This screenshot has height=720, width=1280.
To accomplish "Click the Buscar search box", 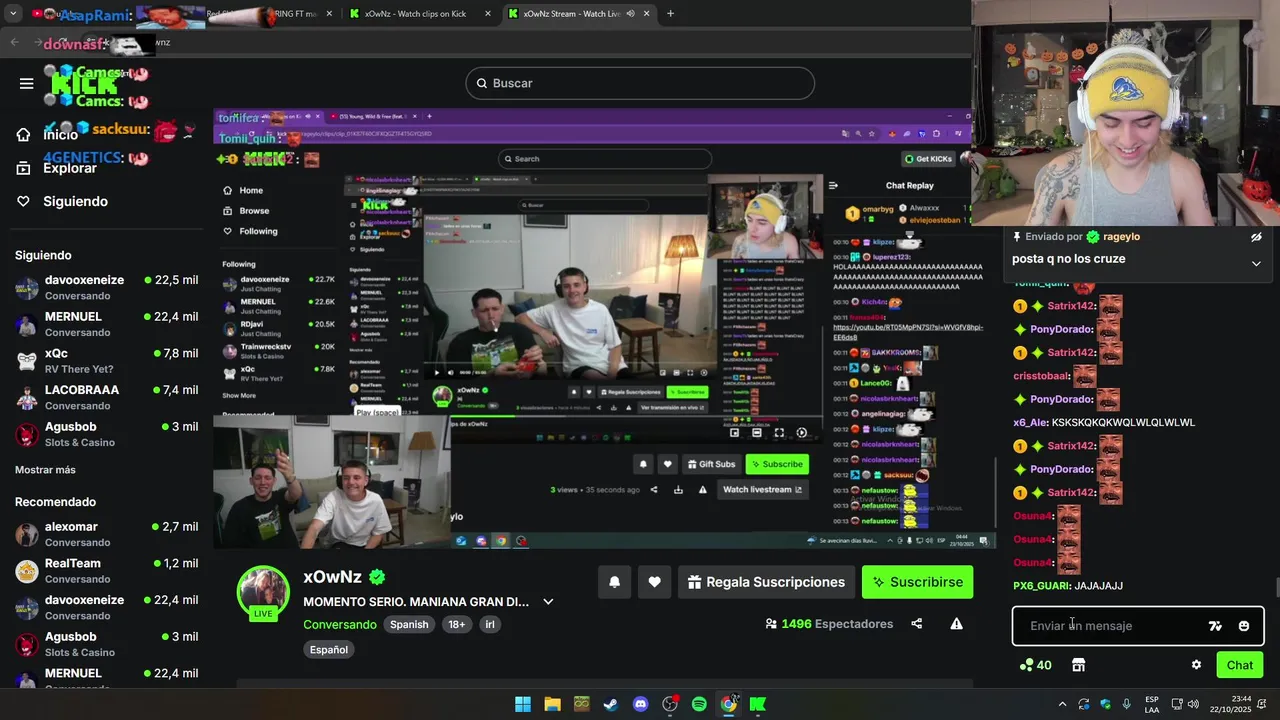I will (x=640, y=83).
